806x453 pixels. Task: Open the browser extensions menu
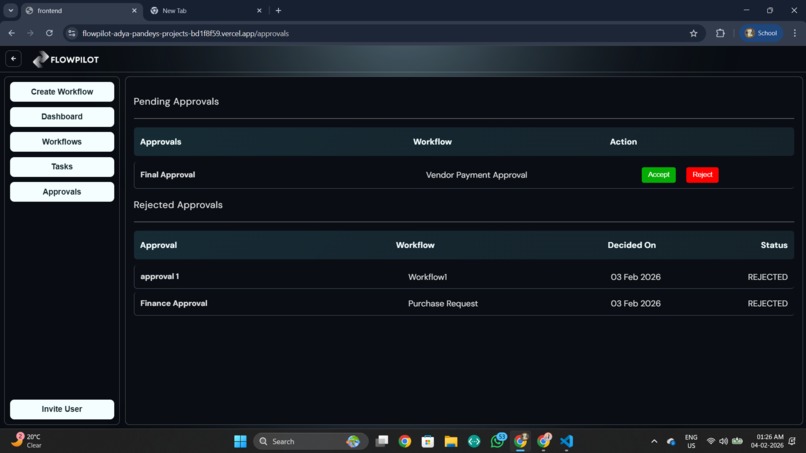(720, 33)
